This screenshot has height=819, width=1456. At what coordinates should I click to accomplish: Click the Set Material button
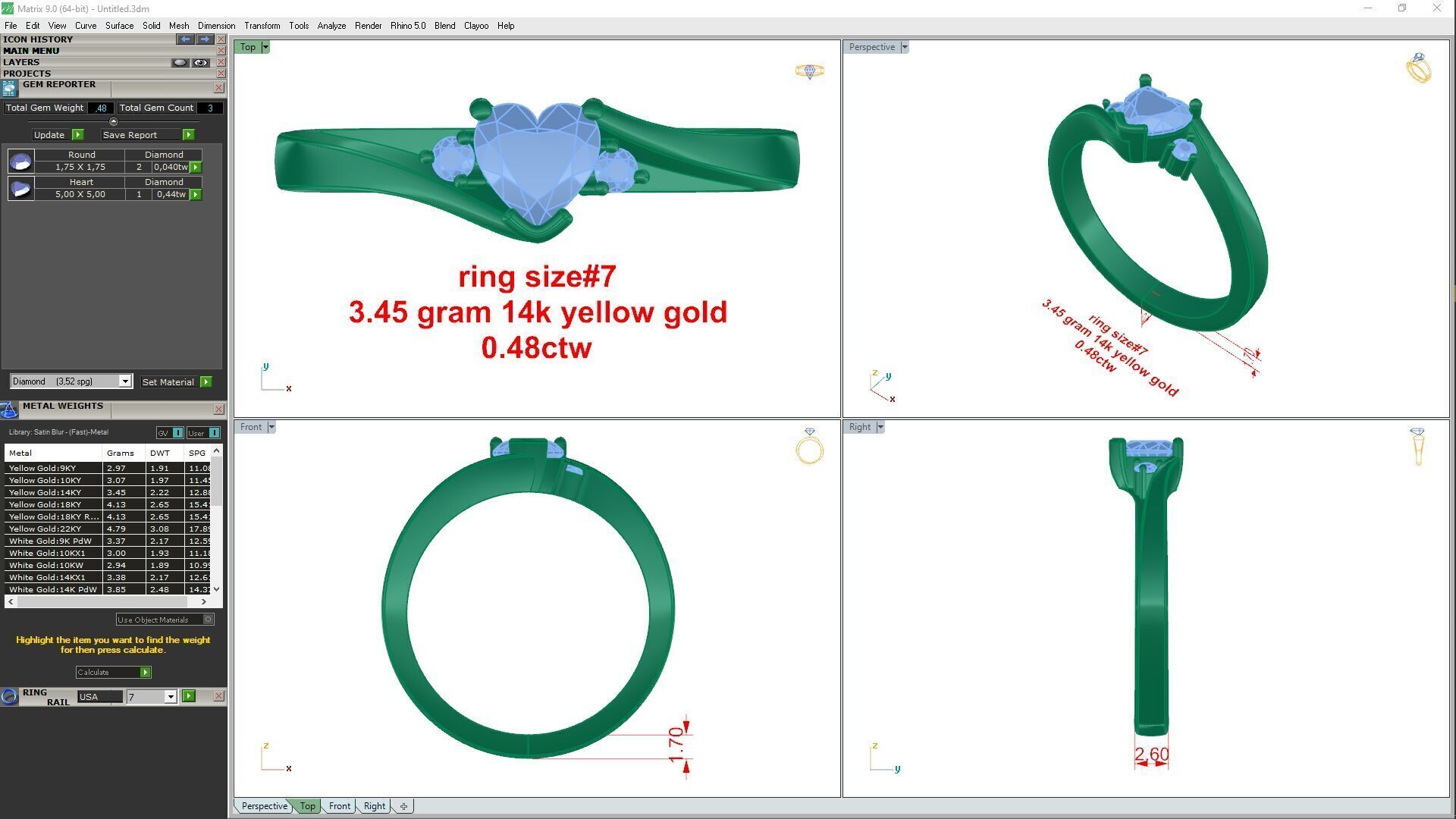tap(168, 381)
